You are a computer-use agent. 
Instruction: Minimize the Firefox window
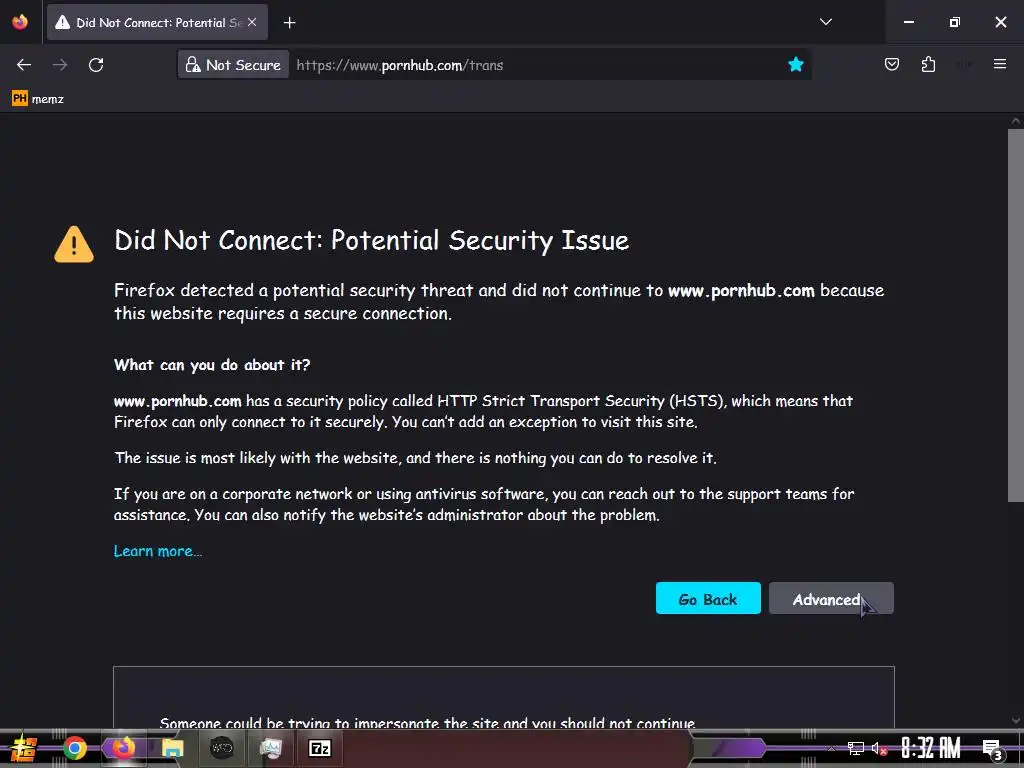click(908, 22)
